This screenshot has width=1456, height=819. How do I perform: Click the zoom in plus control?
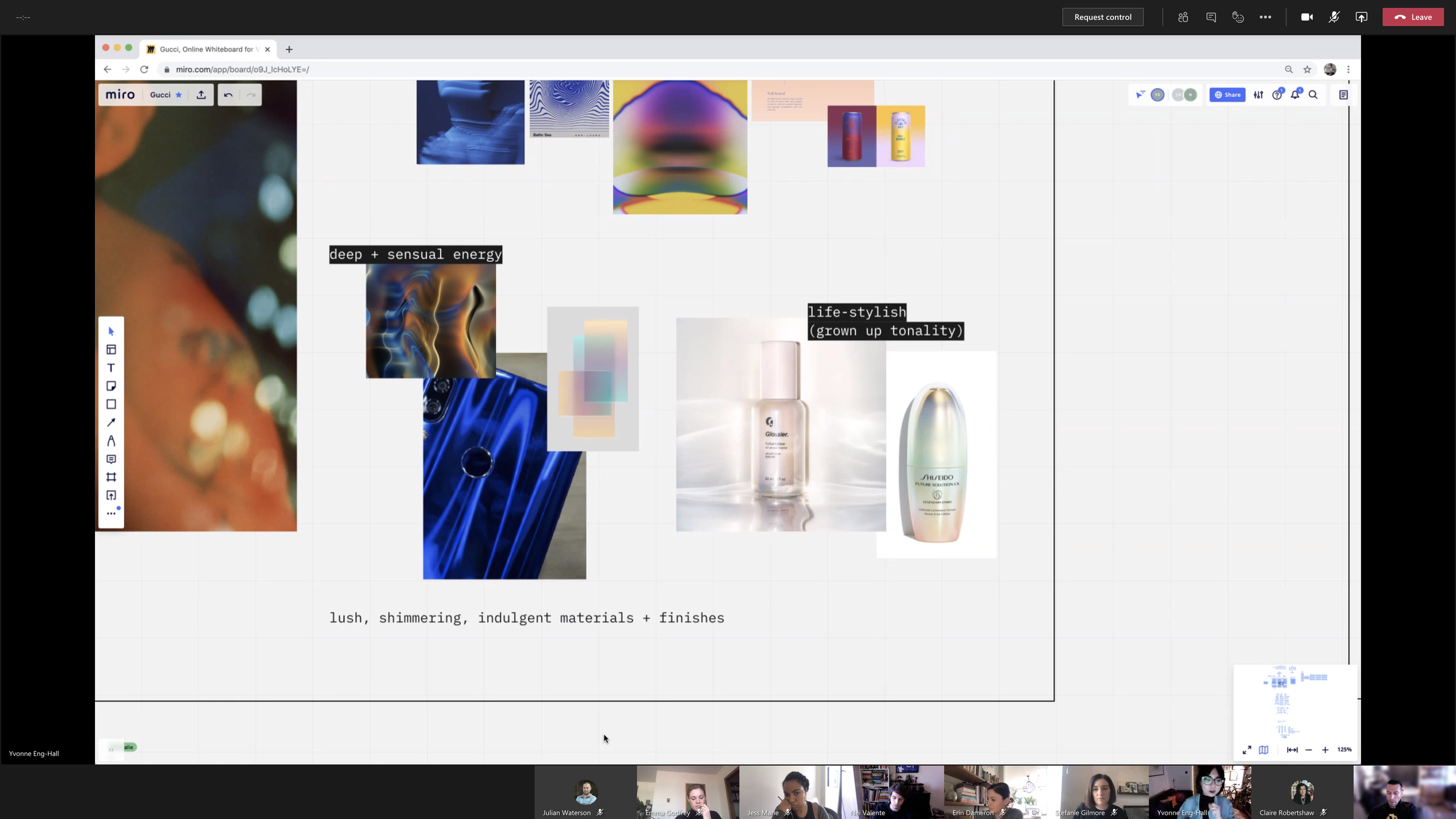[1325, 750]
